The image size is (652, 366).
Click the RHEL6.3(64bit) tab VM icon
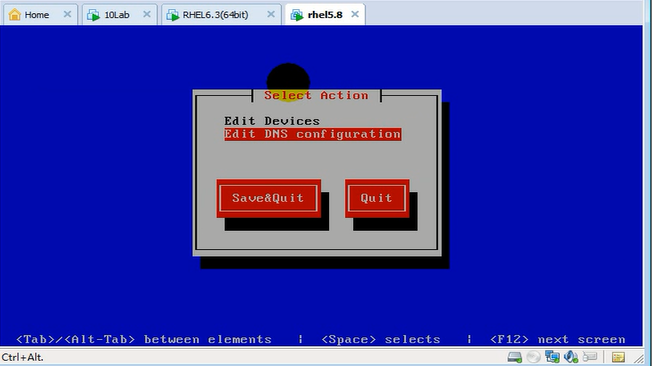click(x=173, y=15)
